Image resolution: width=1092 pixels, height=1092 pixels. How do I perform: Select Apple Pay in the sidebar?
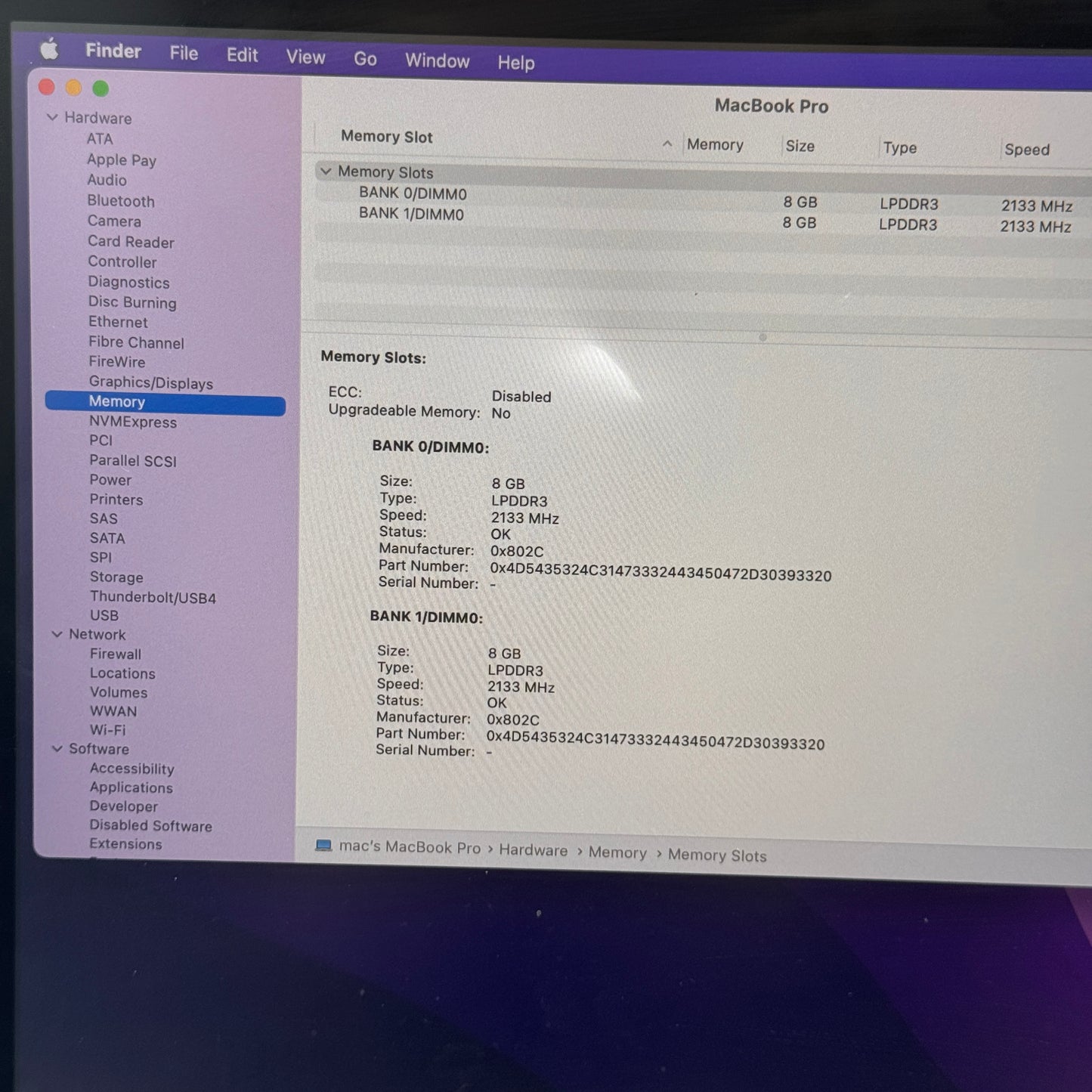122,159
